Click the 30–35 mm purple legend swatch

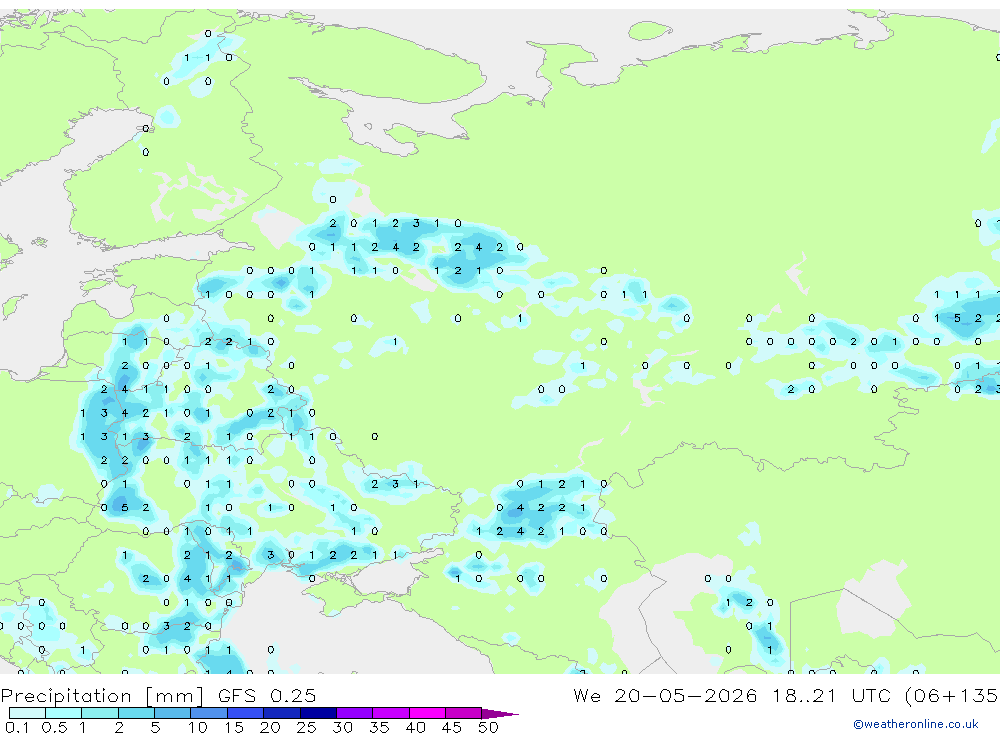(x=354, y=713)
